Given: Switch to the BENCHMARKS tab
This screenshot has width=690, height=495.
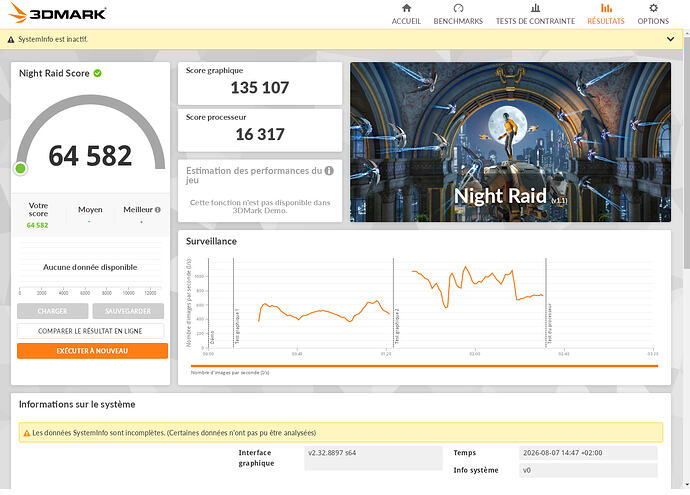Looking at the screenshot, I should pos(458,21).
